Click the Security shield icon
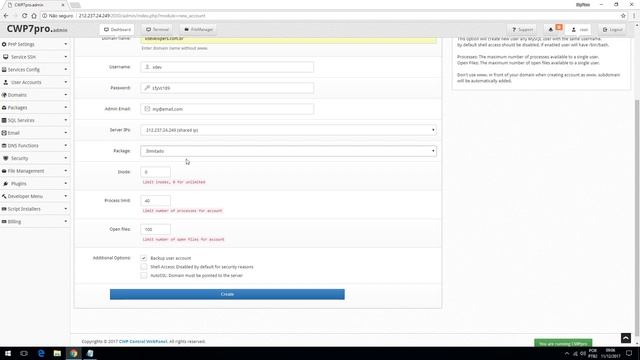This screenshot has height=360, width=640. pyautogui.click(x=6, y=158)
